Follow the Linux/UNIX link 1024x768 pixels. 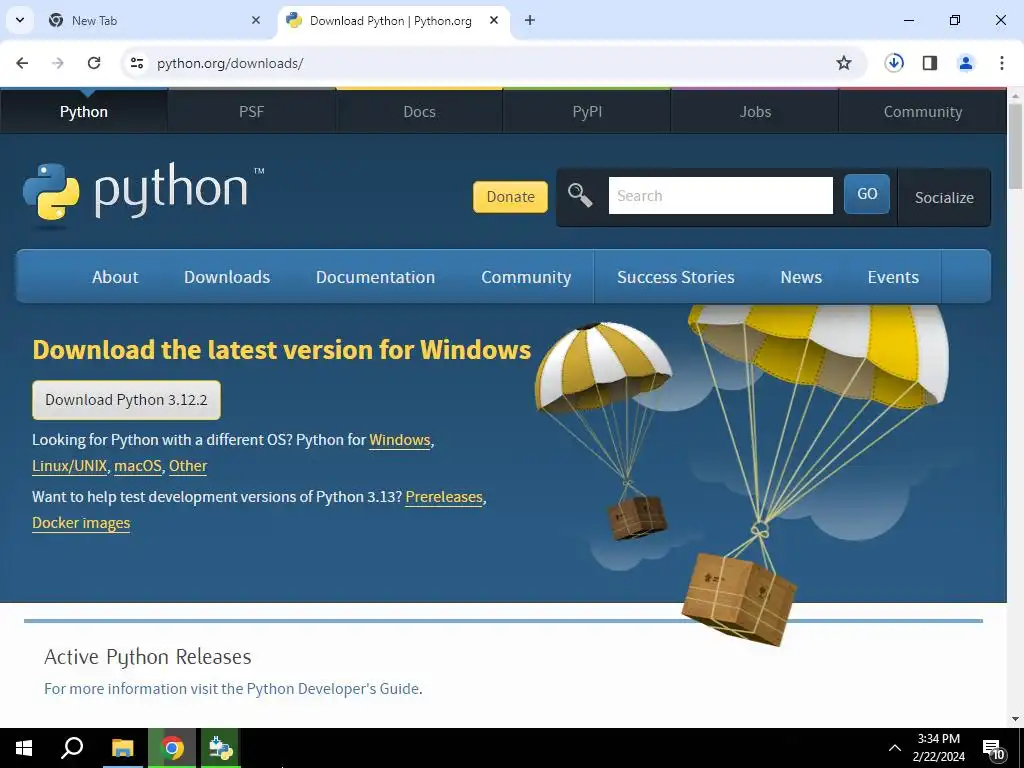(69, 466)
